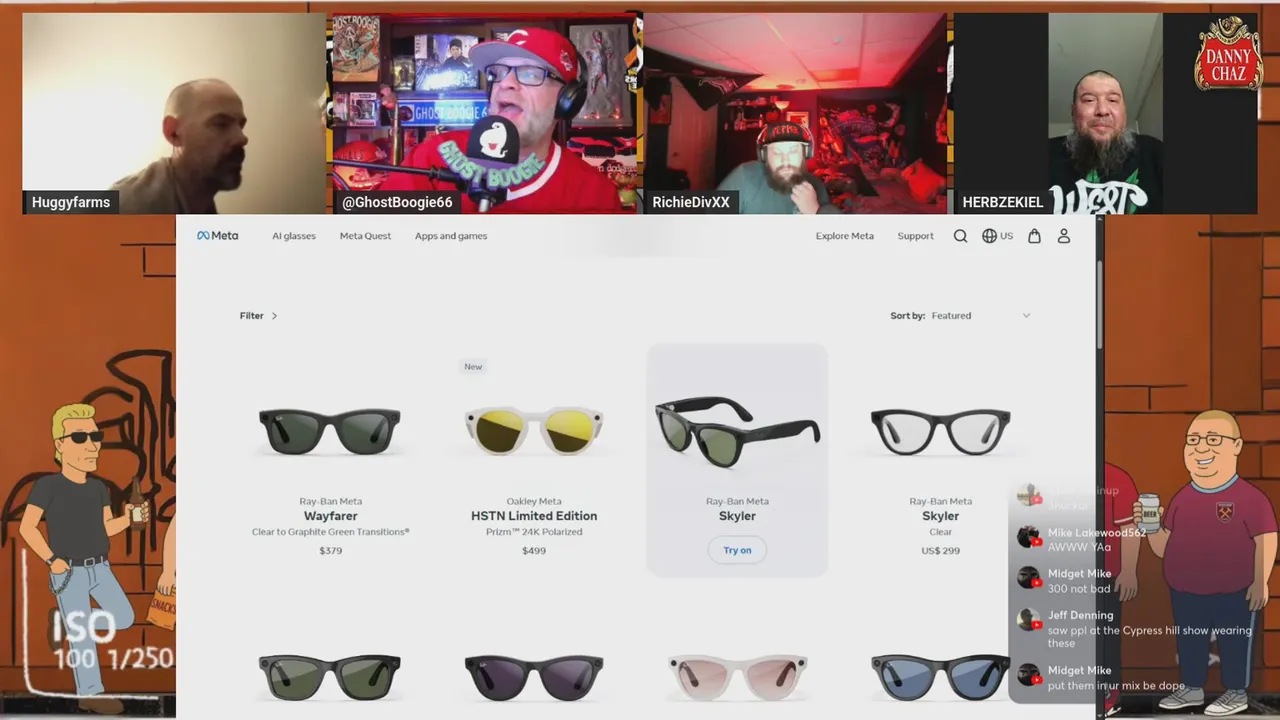Click the New badge on HSTN
1280x720 pixels.
click(x=473, y=367)
